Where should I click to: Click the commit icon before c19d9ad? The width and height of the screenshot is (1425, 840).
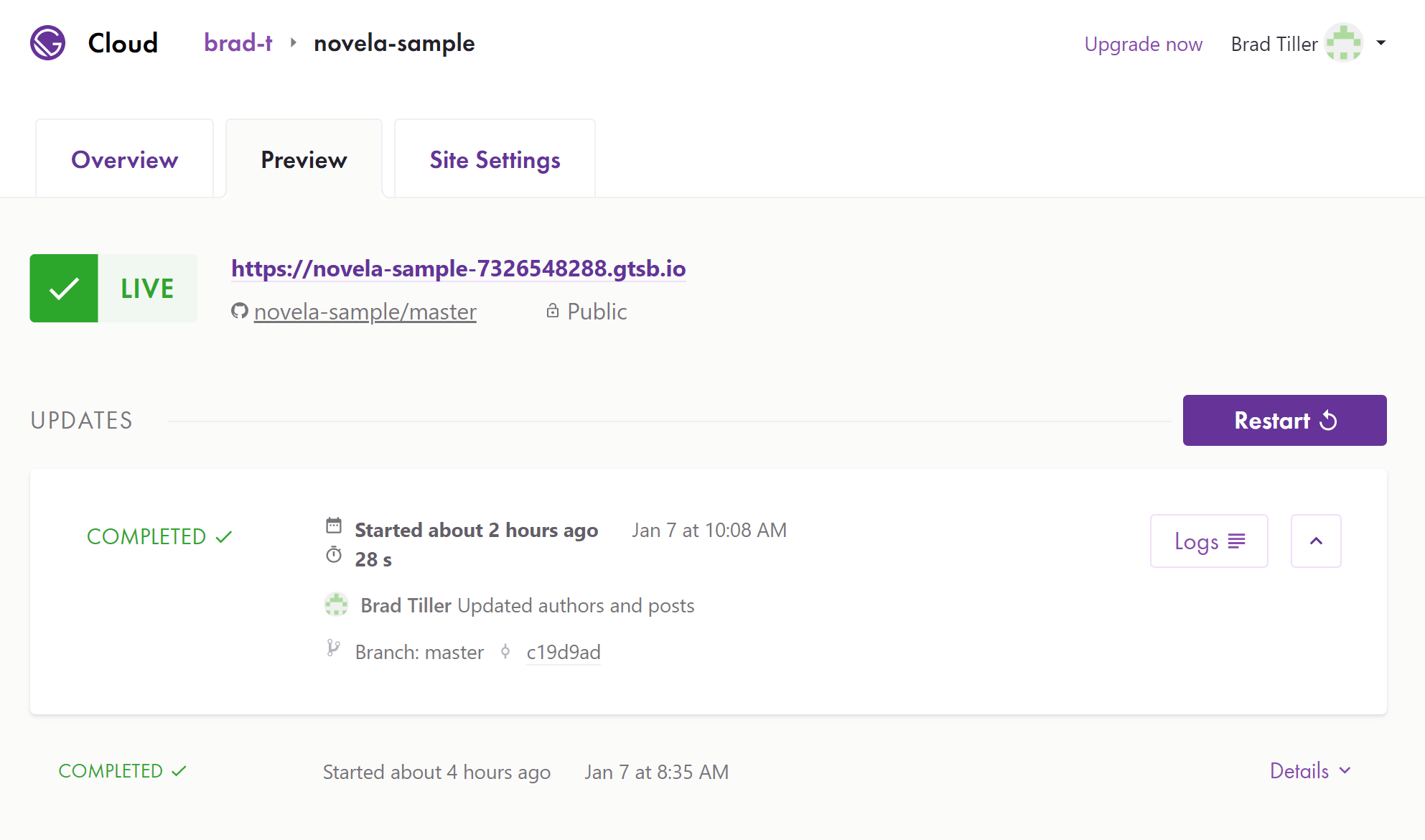505,652
